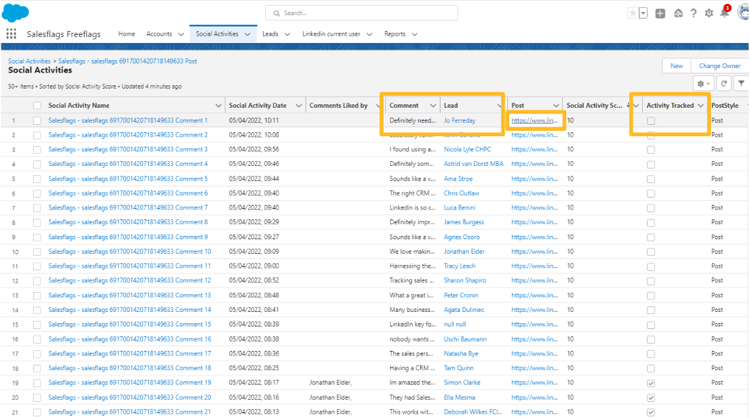This screenshot has height=417, width=750.
Task: Open the Comment 21 activity record
Action: [x=129, y=412]
